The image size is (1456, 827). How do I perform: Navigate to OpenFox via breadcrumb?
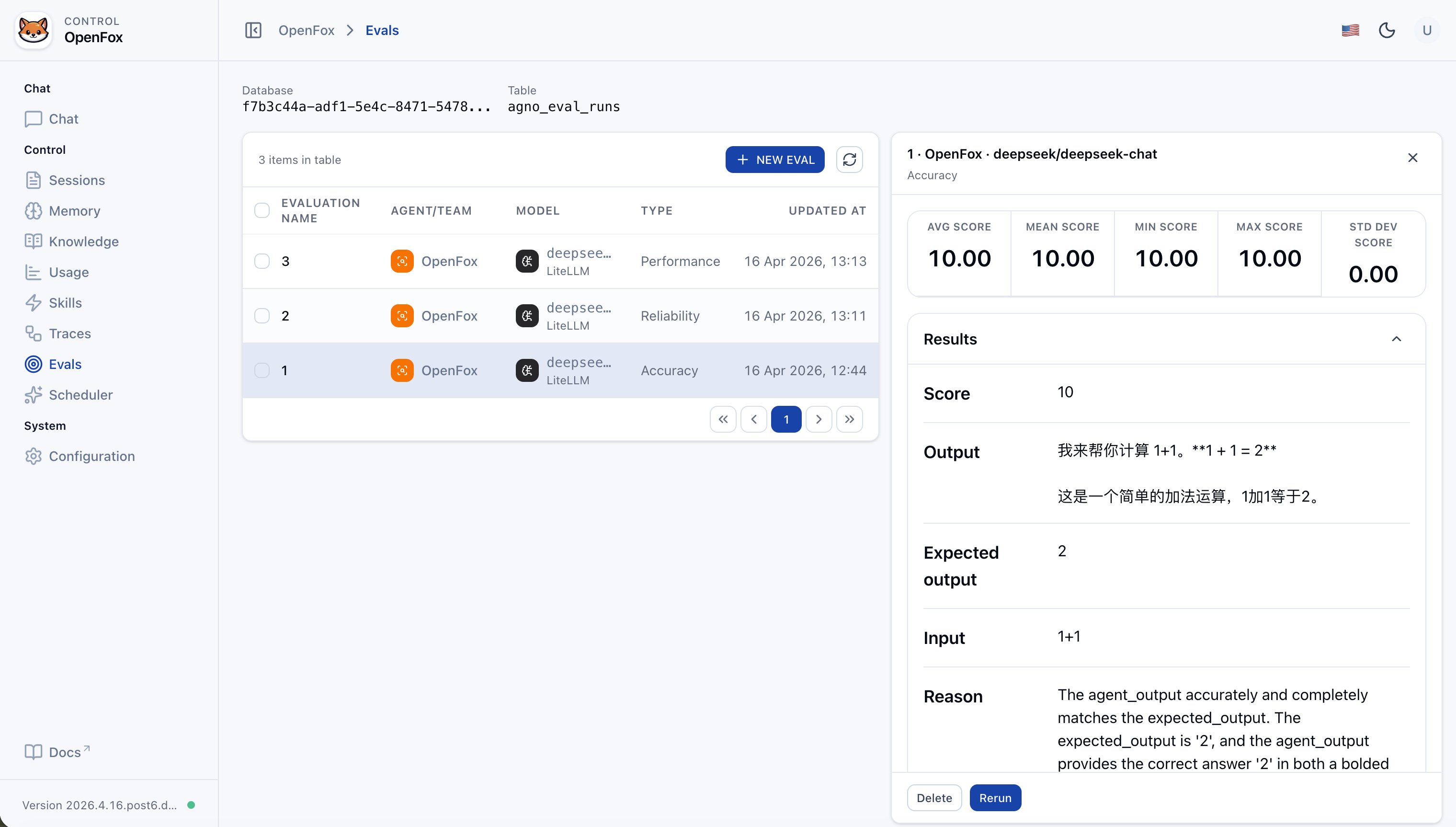pyautogui.click(x=306, y=30)
